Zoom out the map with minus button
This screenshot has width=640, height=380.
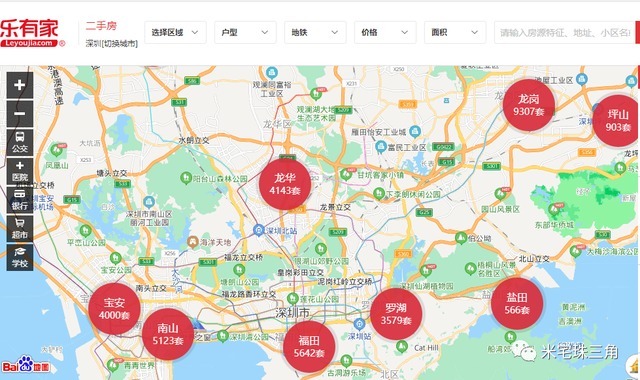click(x=20, y=113)
